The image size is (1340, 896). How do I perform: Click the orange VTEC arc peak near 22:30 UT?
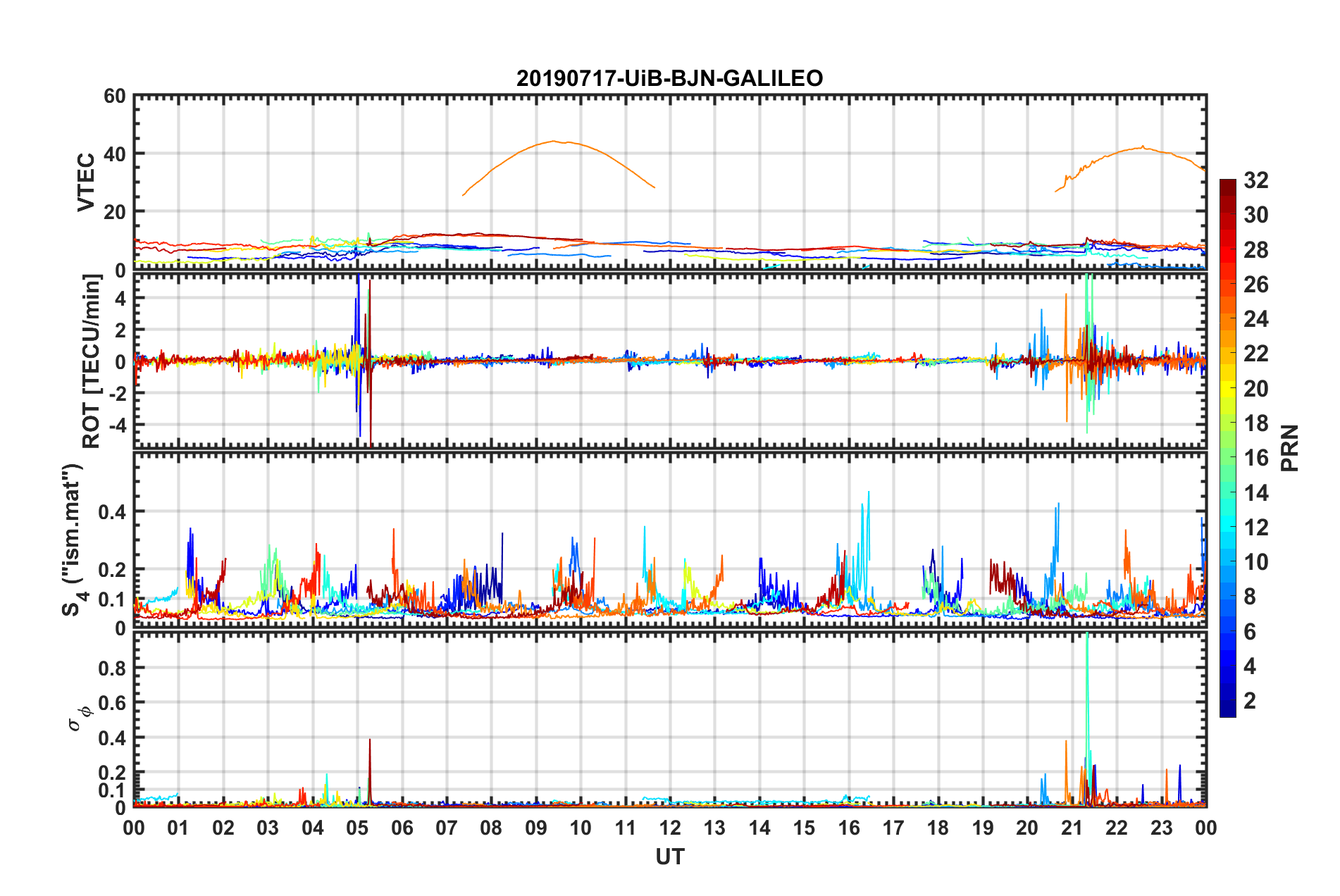click(1143, 147)
